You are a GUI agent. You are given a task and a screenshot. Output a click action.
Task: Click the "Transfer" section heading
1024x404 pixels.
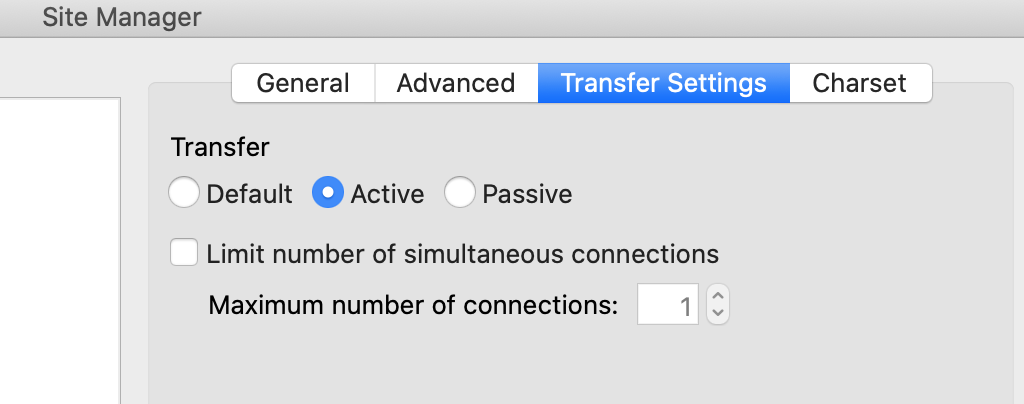219,148
